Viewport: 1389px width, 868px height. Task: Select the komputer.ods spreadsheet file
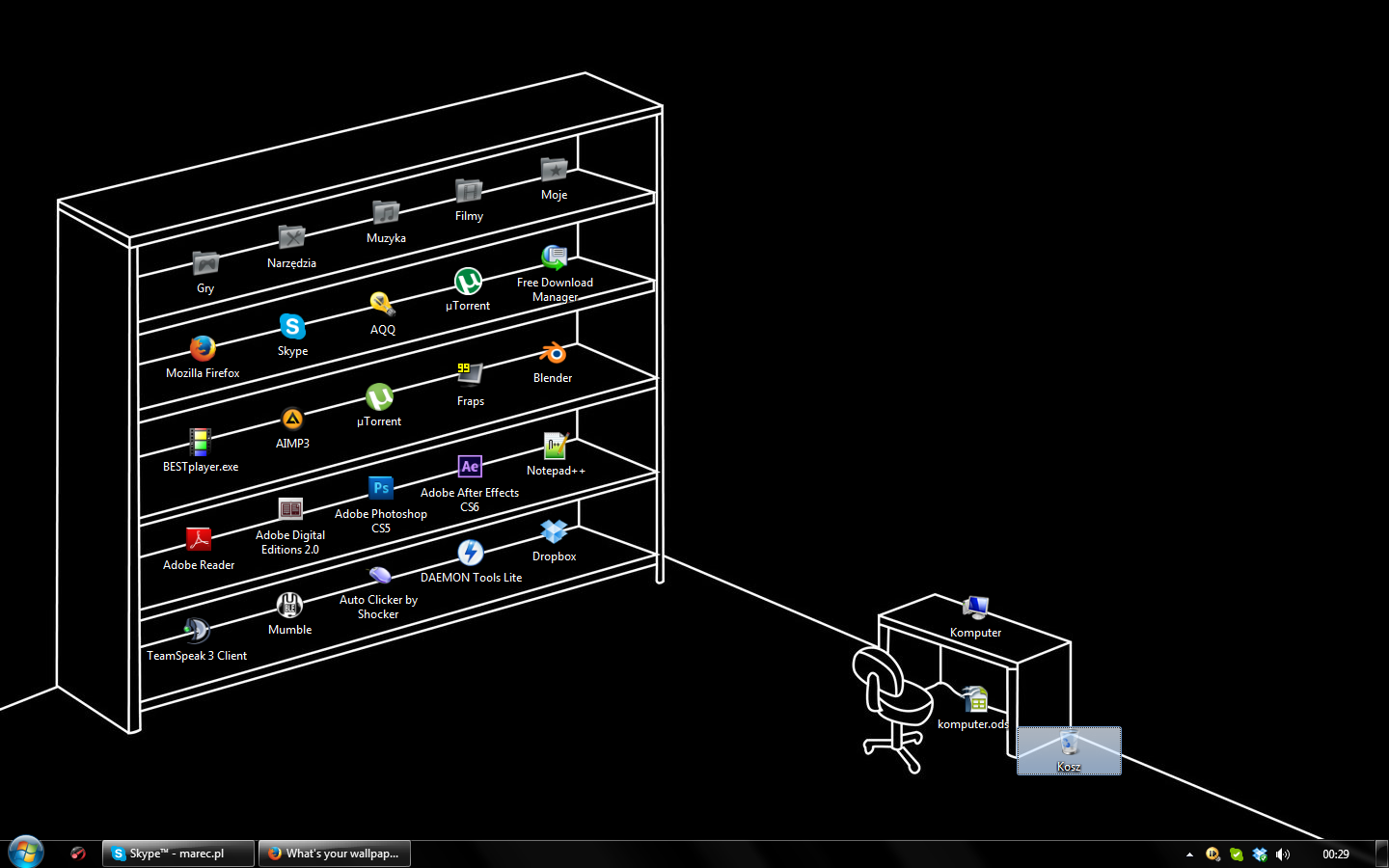pyautogui.click(x=974, y=699)
